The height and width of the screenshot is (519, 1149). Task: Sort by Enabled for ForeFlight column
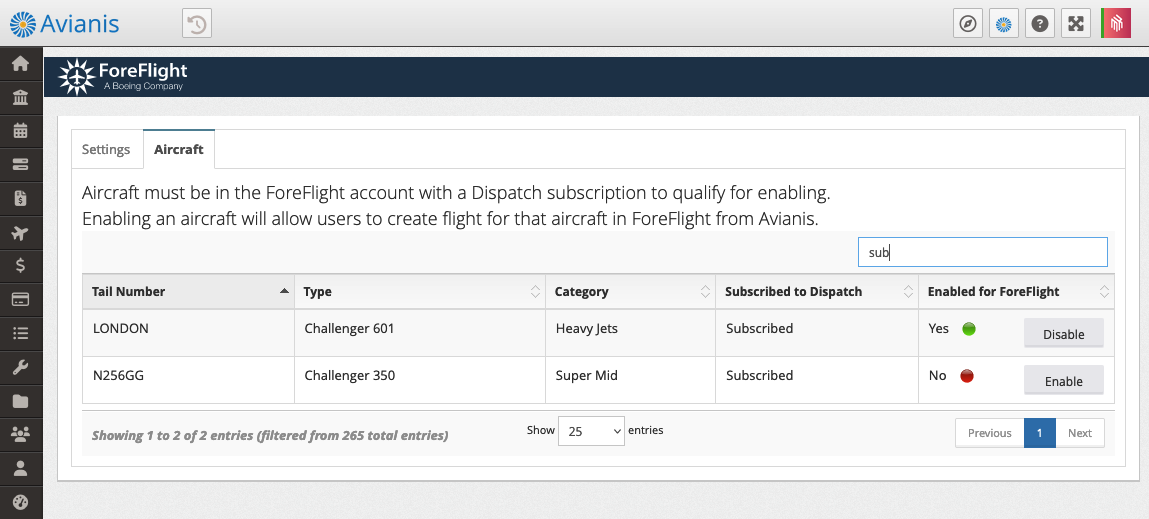click(1016, 291)
